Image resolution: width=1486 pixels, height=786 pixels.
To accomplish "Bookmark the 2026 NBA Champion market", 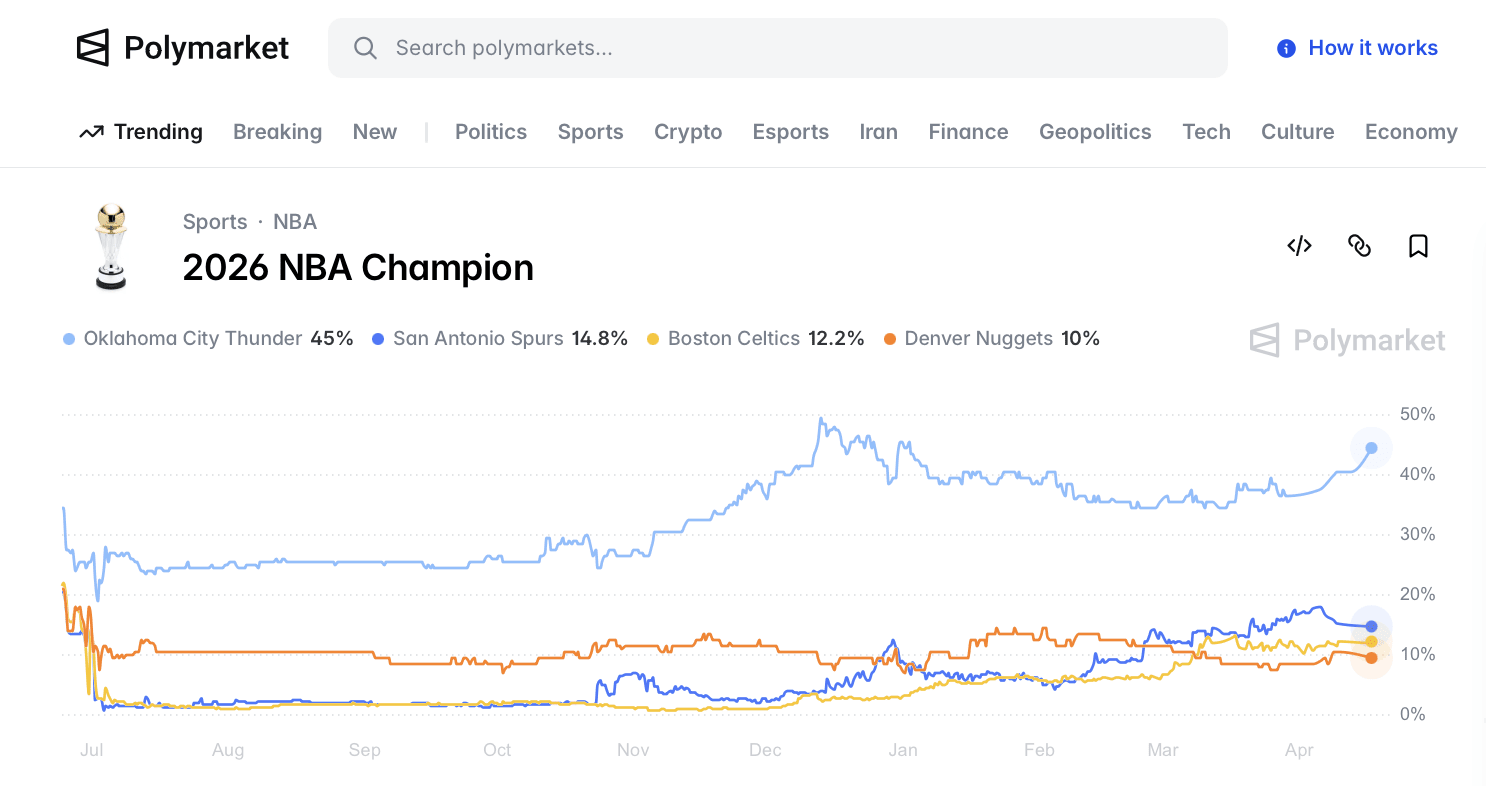I will (1418, 245).
